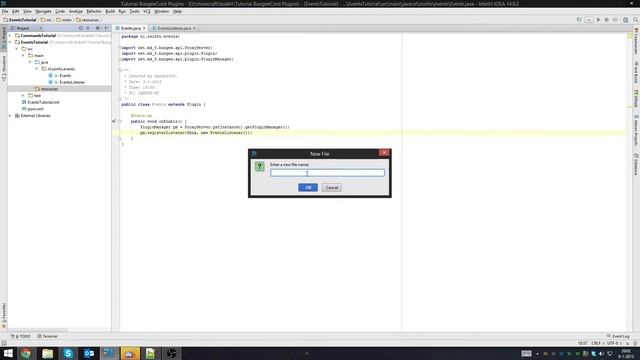The width and height of the screenshot is (640, 360).
Task: Click Search Everywhere magnifier icon
Action: tap(636, 20)
